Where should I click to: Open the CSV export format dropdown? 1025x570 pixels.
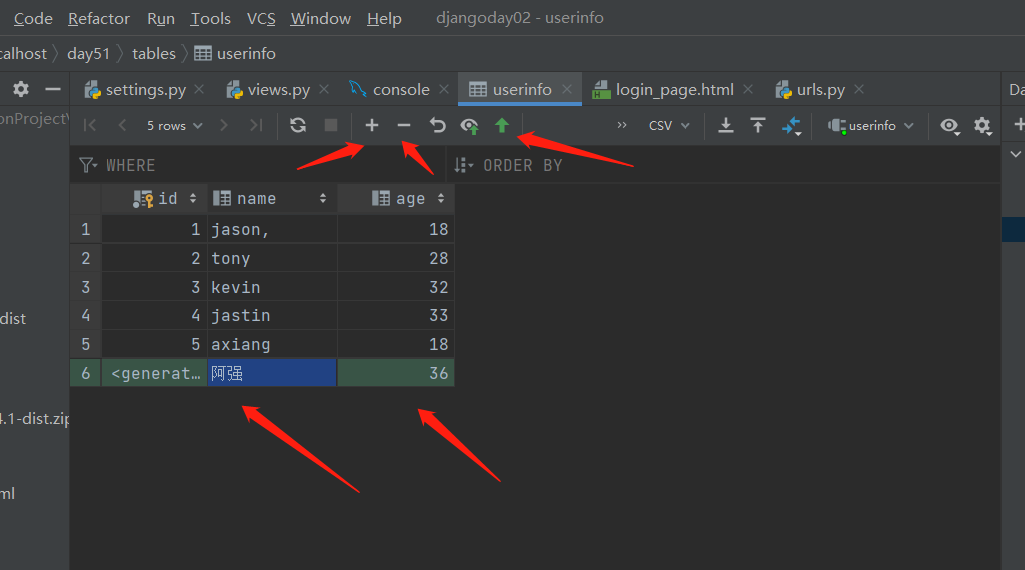coord(669,126)
